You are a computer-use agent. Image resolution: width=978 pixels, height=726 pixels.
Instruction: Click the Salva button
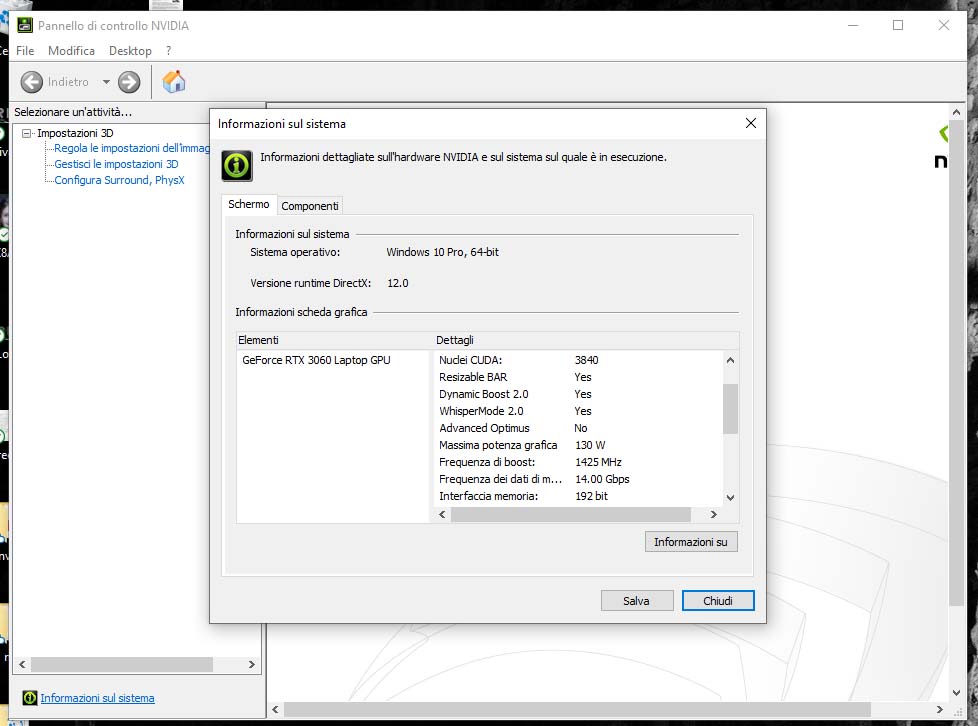click(636, 601)
